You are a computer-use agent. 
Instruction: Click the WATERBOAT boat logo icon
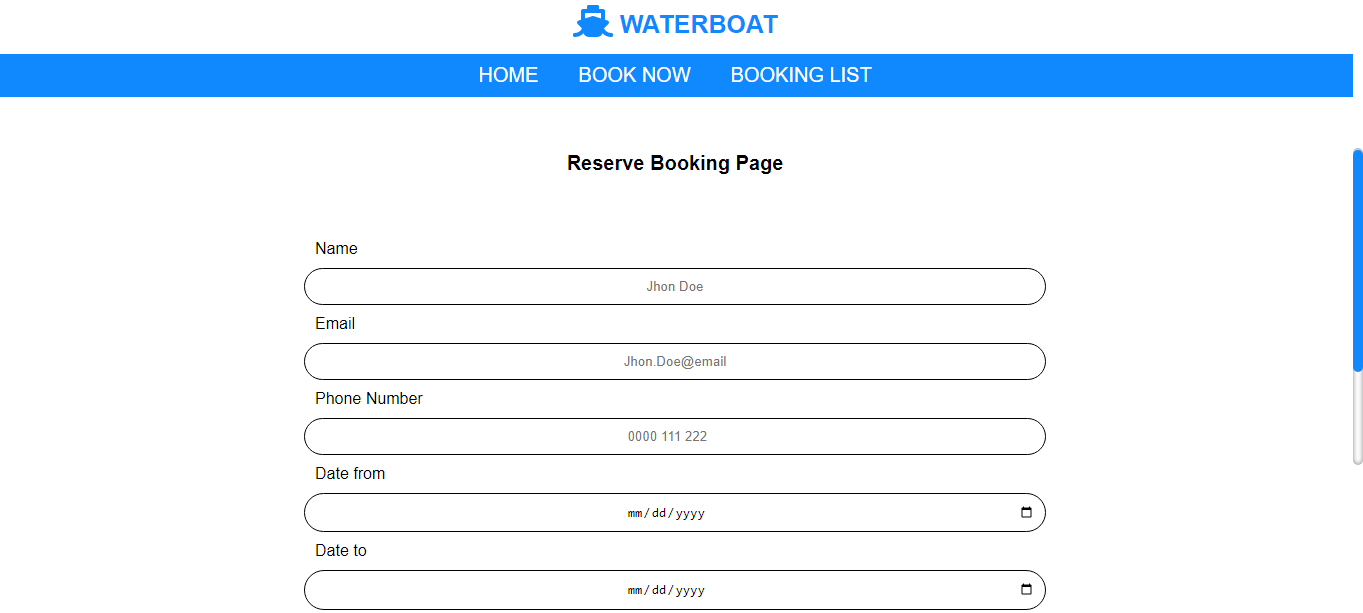(x=592, y=22)
